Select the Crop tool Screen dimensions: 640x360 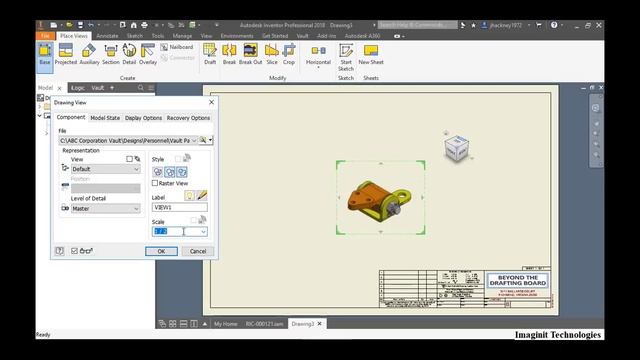pyautogui.click(x=289, y=55)
